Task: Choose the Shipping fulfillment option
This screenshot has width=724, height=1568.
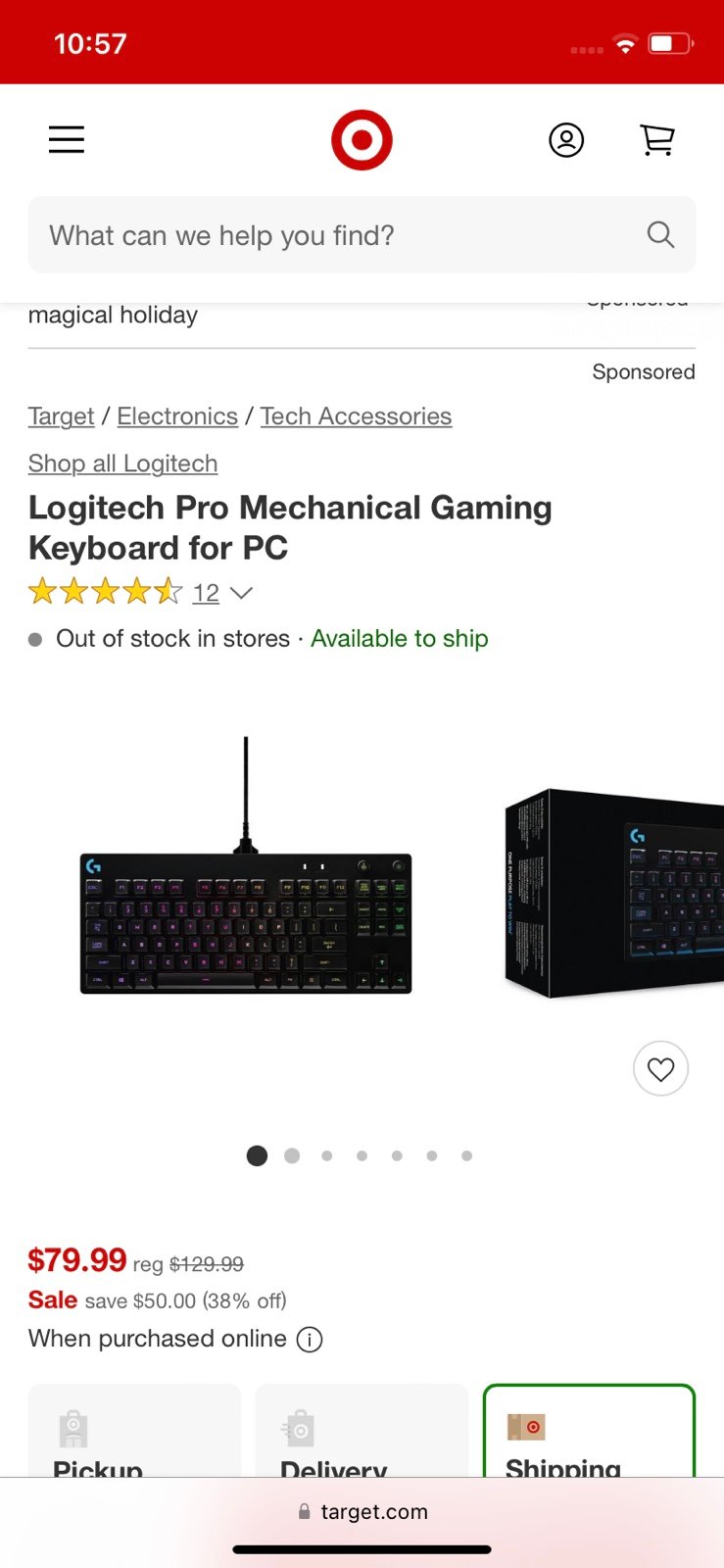Action: click(x=589, y=1431)
